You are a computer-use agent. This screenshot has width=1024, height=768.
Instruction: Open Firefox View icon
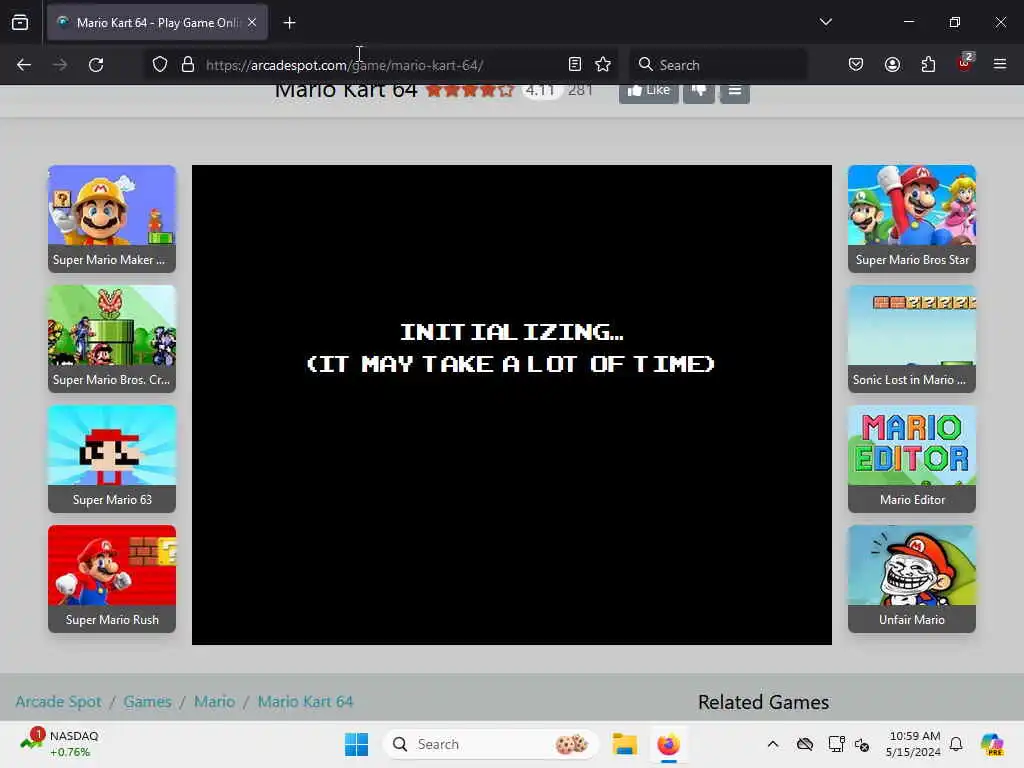click(x=20, y=23)
